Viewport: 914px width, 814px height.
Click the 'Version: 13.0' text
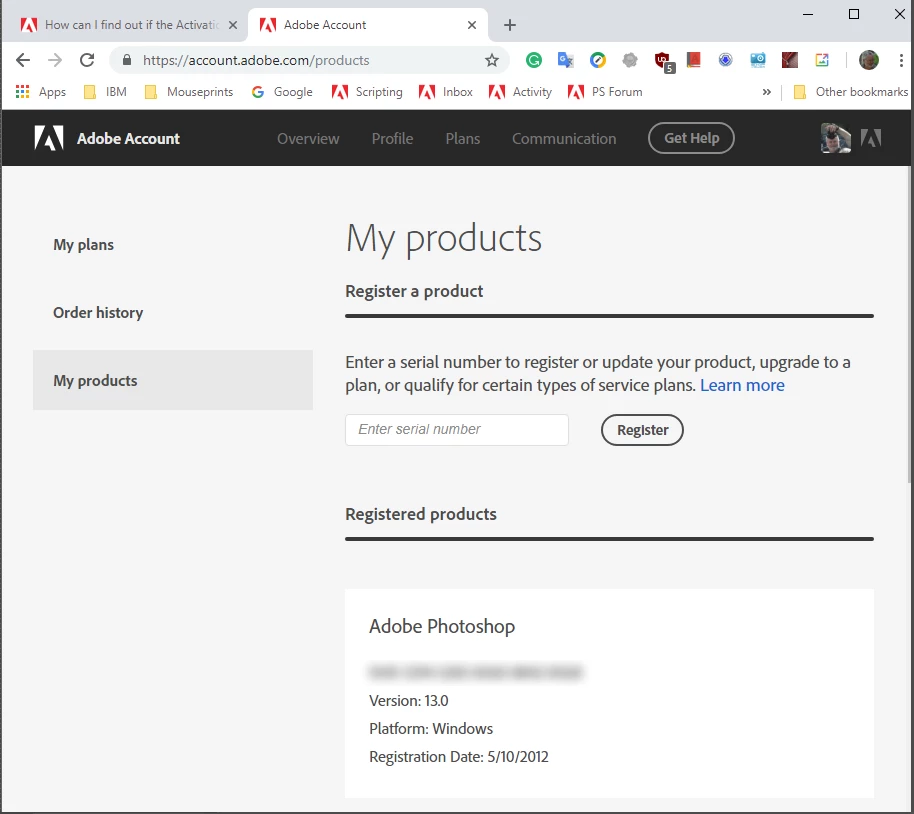click(409, 700)
